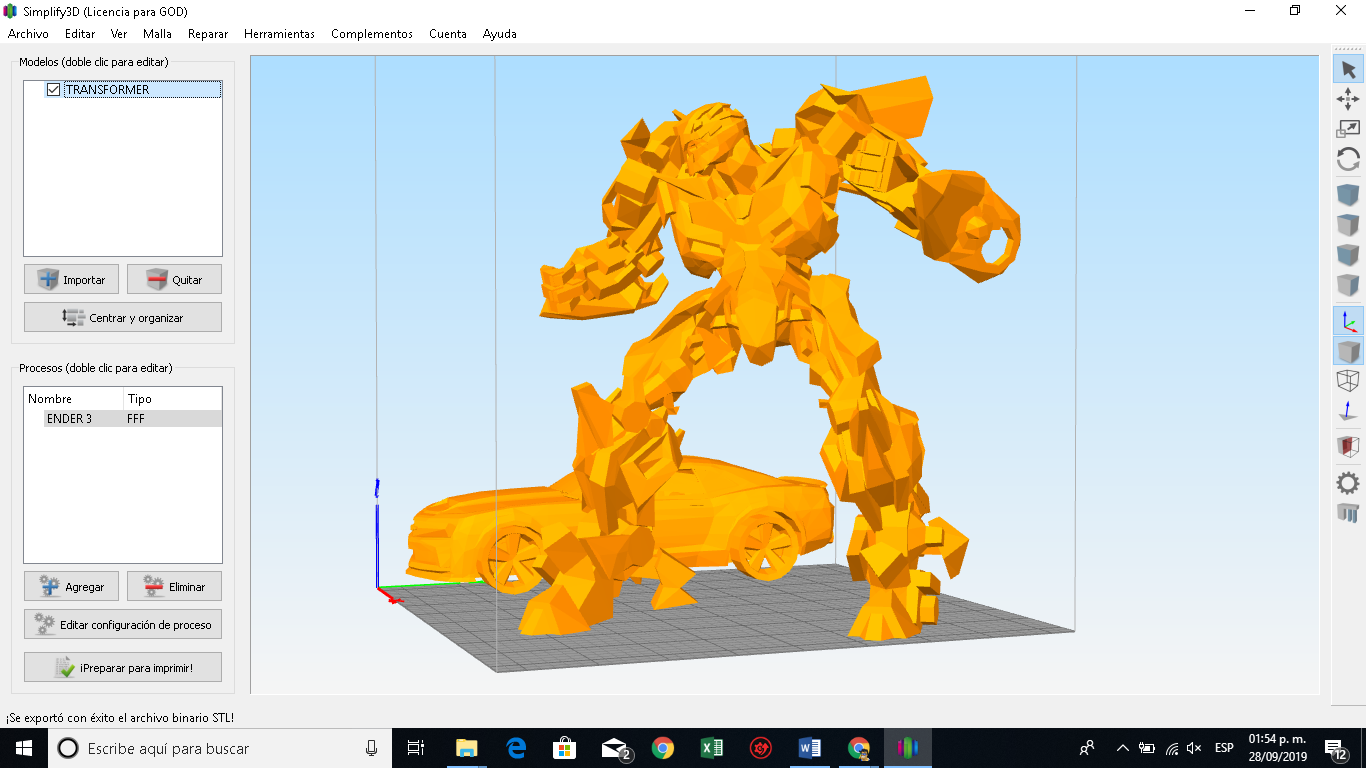1366x768 pixels.
Task: Open the Malla menu
Action: [x=157, y=33]
